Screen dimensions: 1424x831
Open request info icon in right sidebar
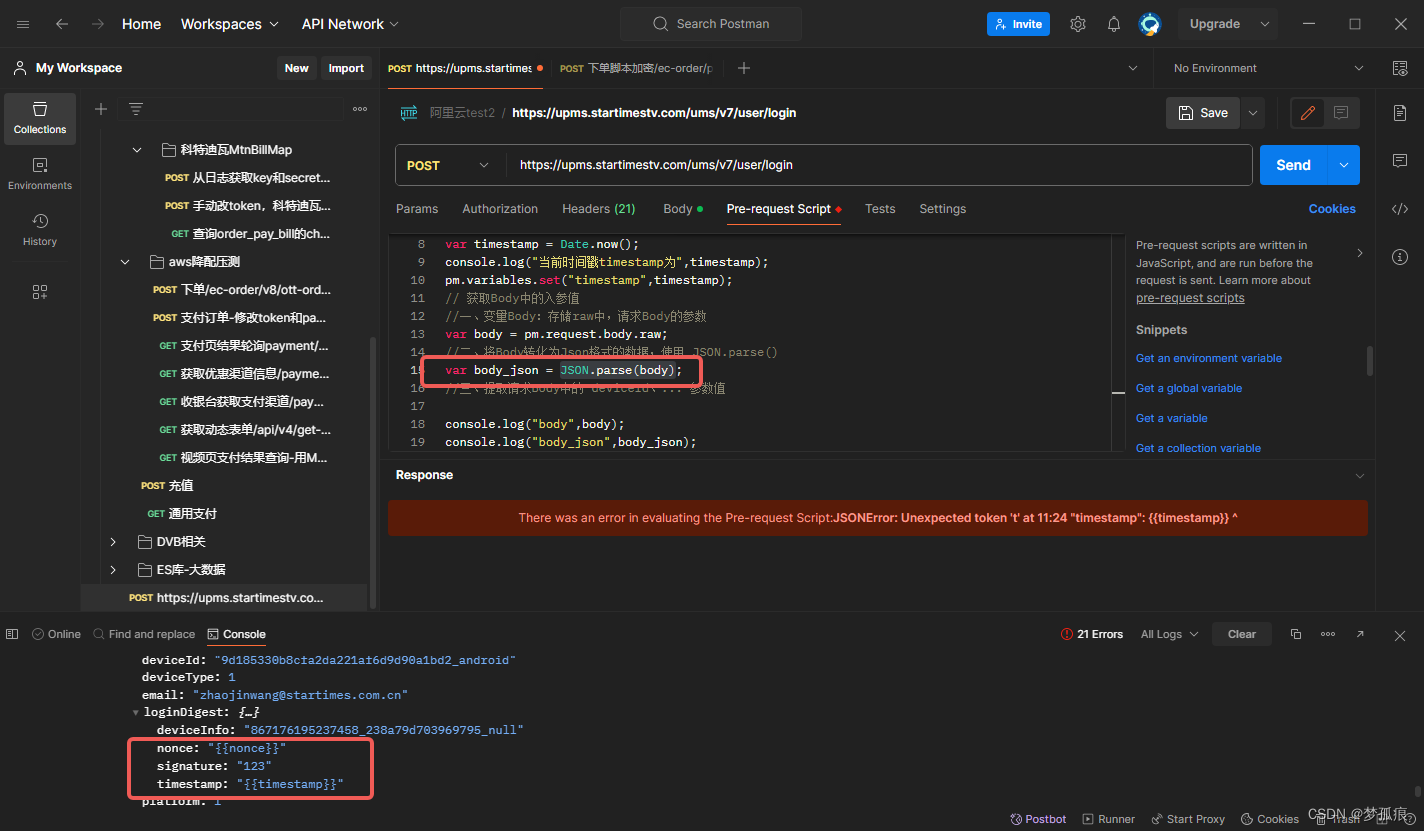coord(1400,257)
